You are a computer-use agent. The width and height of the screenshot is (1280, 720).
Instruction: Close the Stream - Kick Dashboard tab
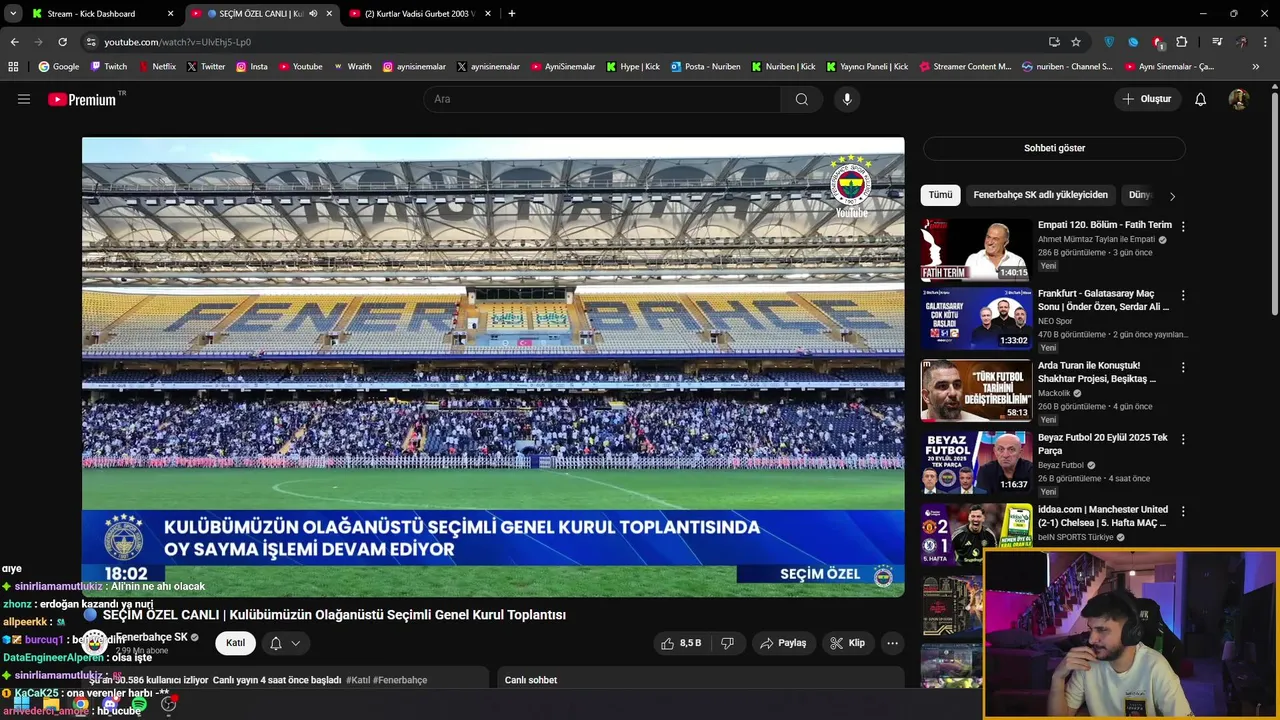coord(170,13)
